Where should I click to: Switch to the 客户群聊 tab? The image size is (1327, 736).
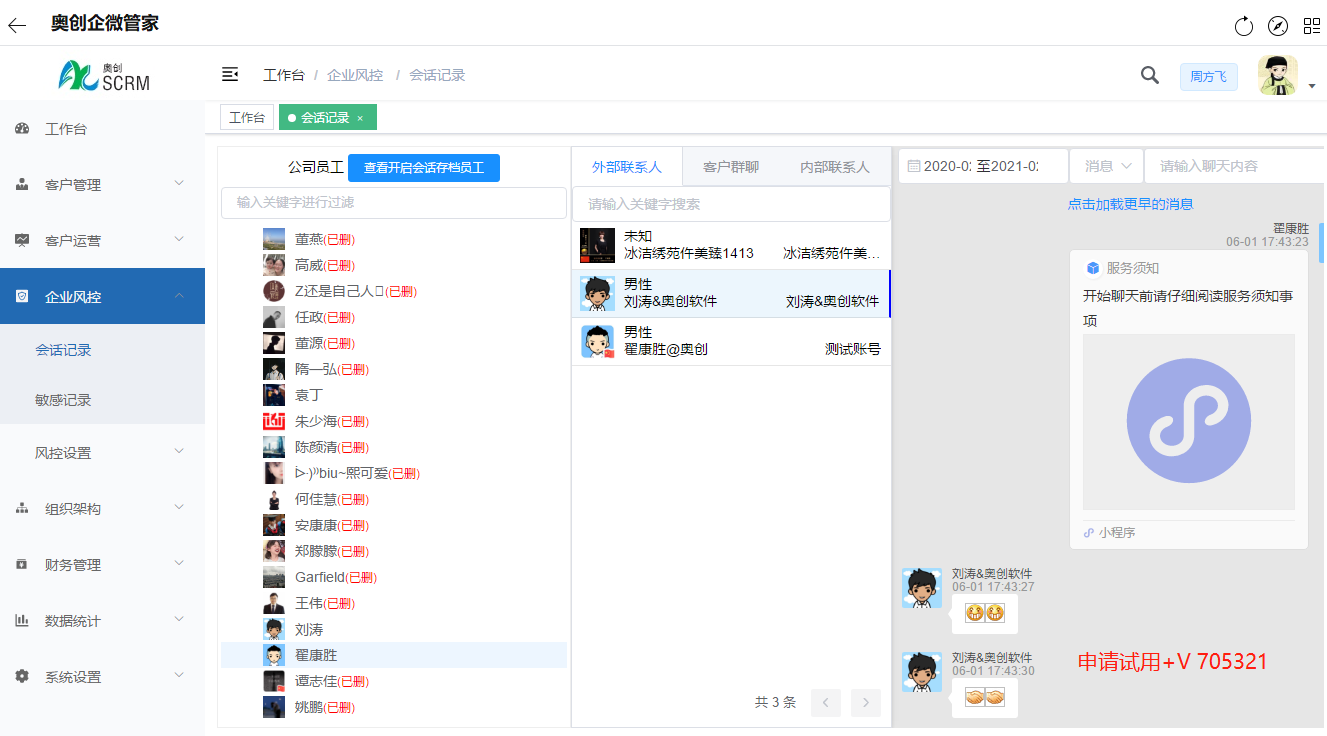pyautogui.click(x=730, y=167)
